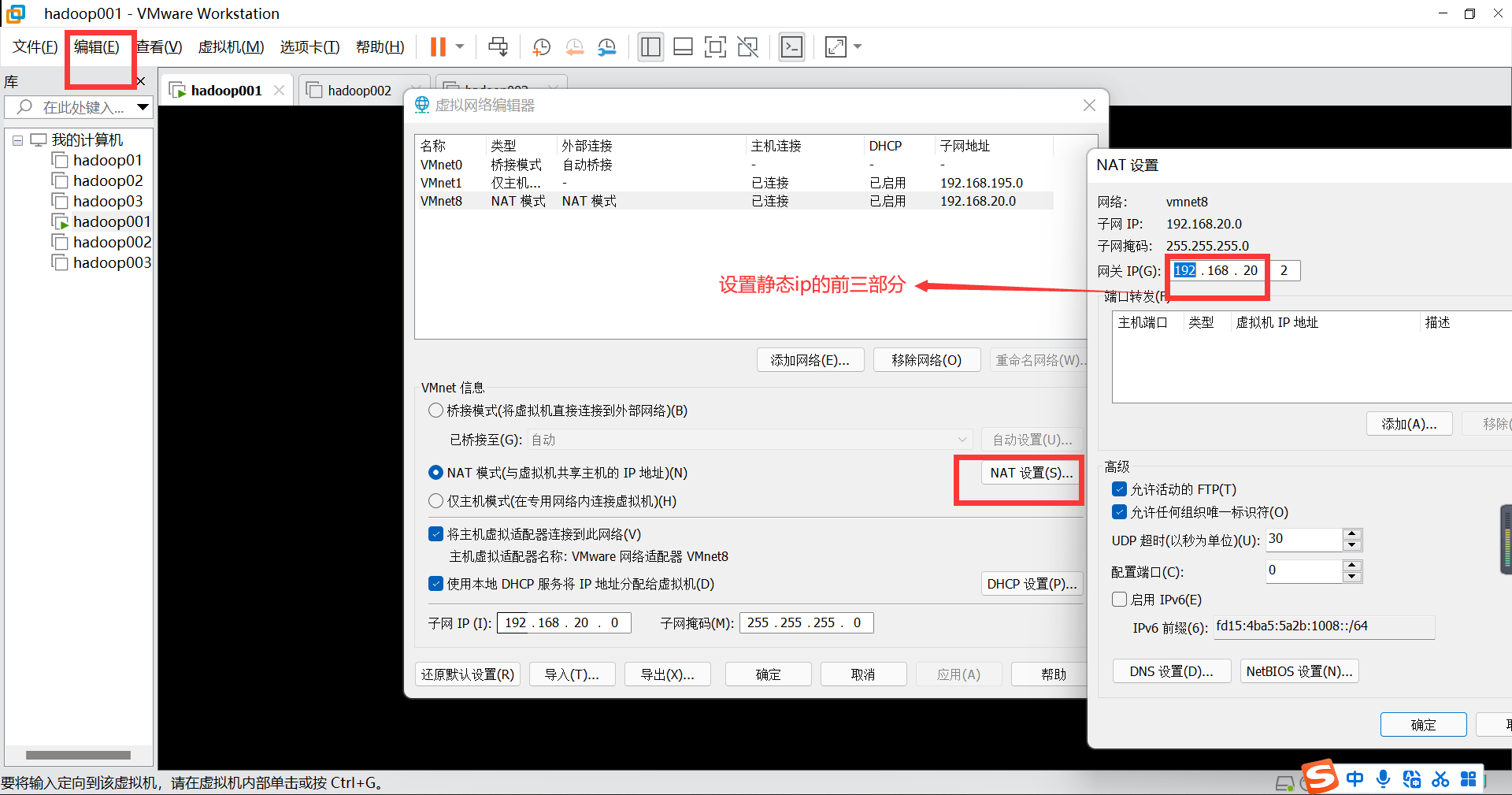Click the stretch guest display icon
The image size is (1512, 795).
tap(836, 47)
